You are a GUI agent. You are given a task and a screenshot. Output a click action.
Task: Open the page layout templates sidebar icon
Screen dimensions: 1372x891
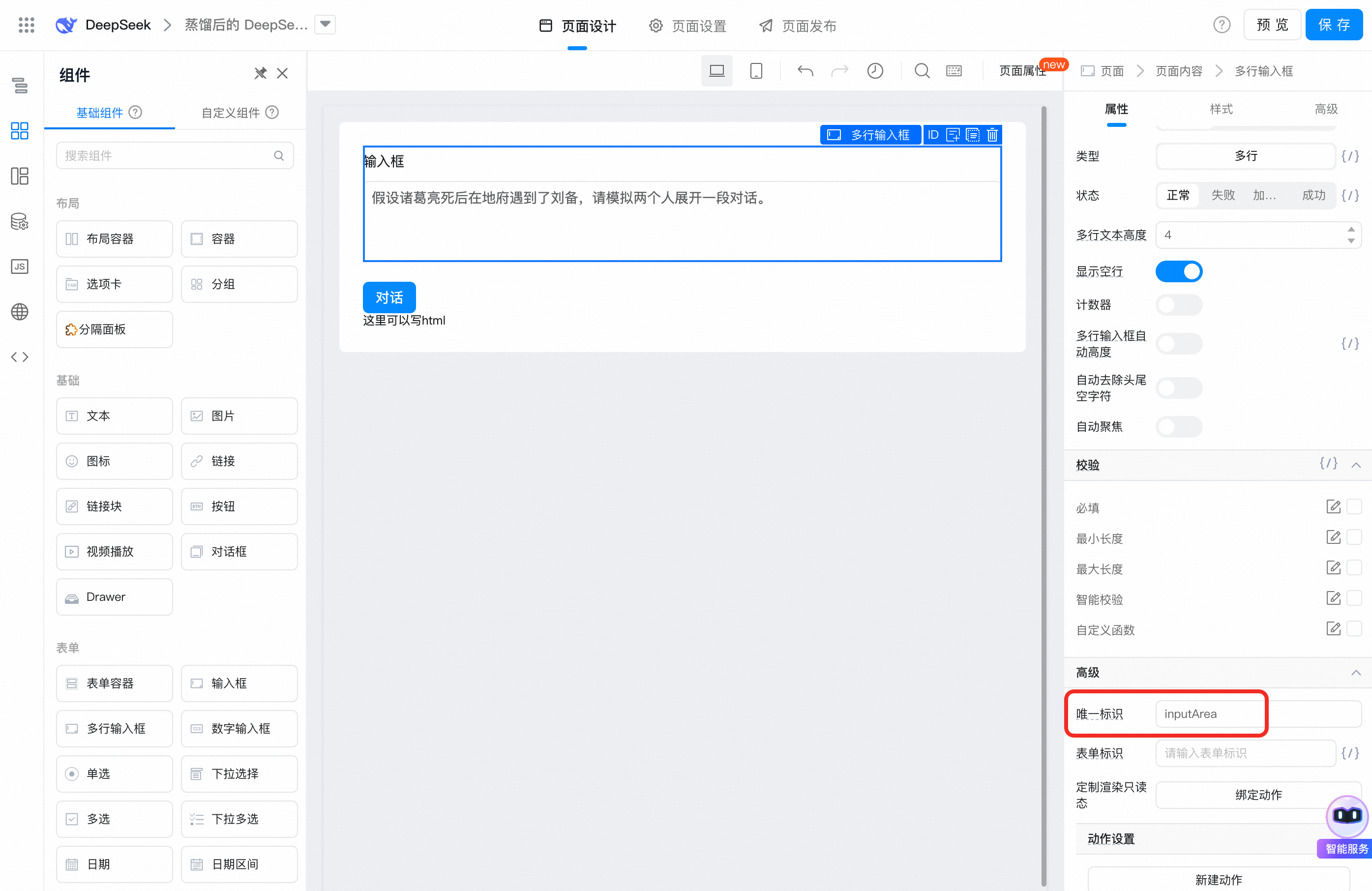20,176
